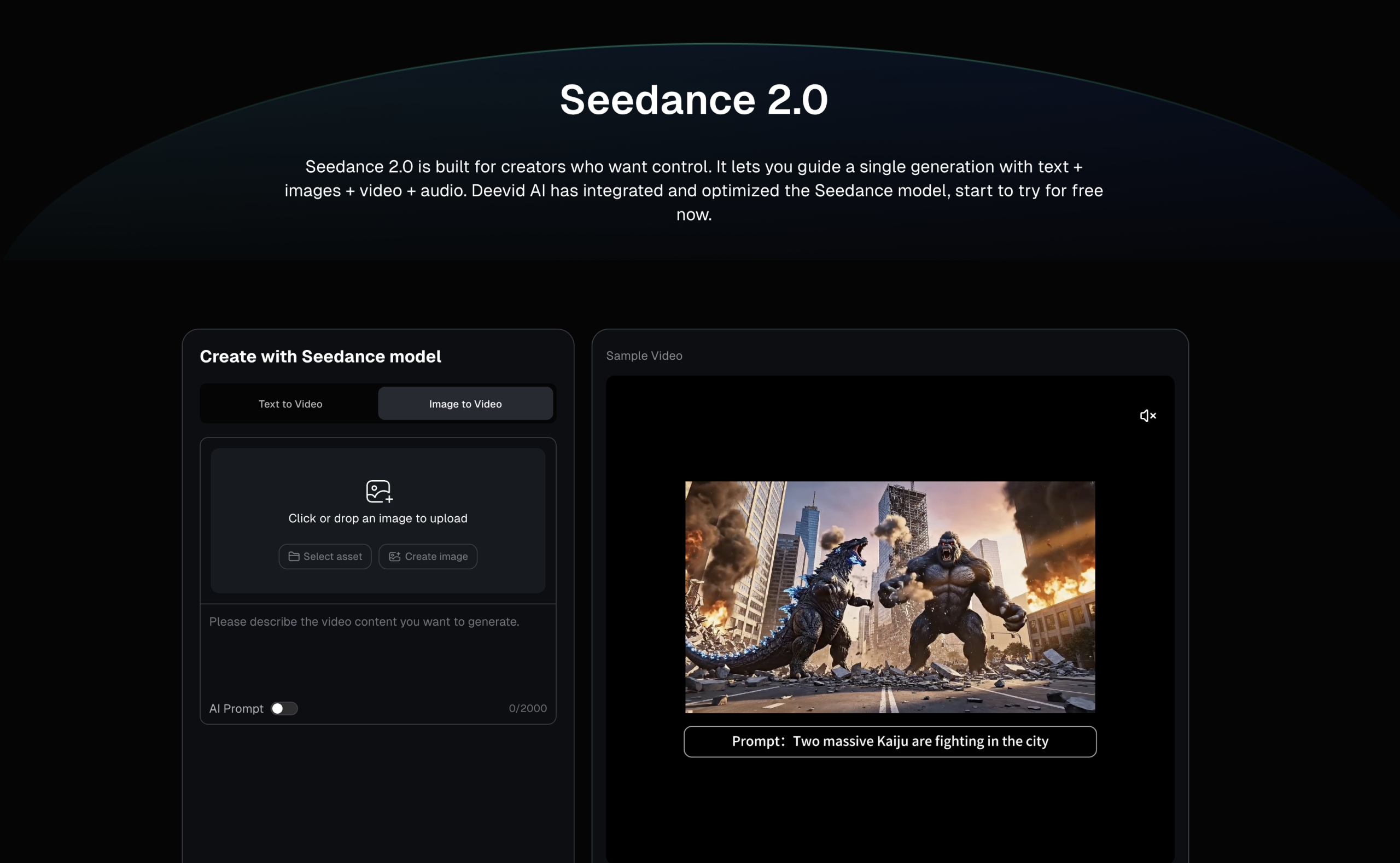Click the Sample Video label
This screenshot has height=863, width=1400.
(644, 355)
